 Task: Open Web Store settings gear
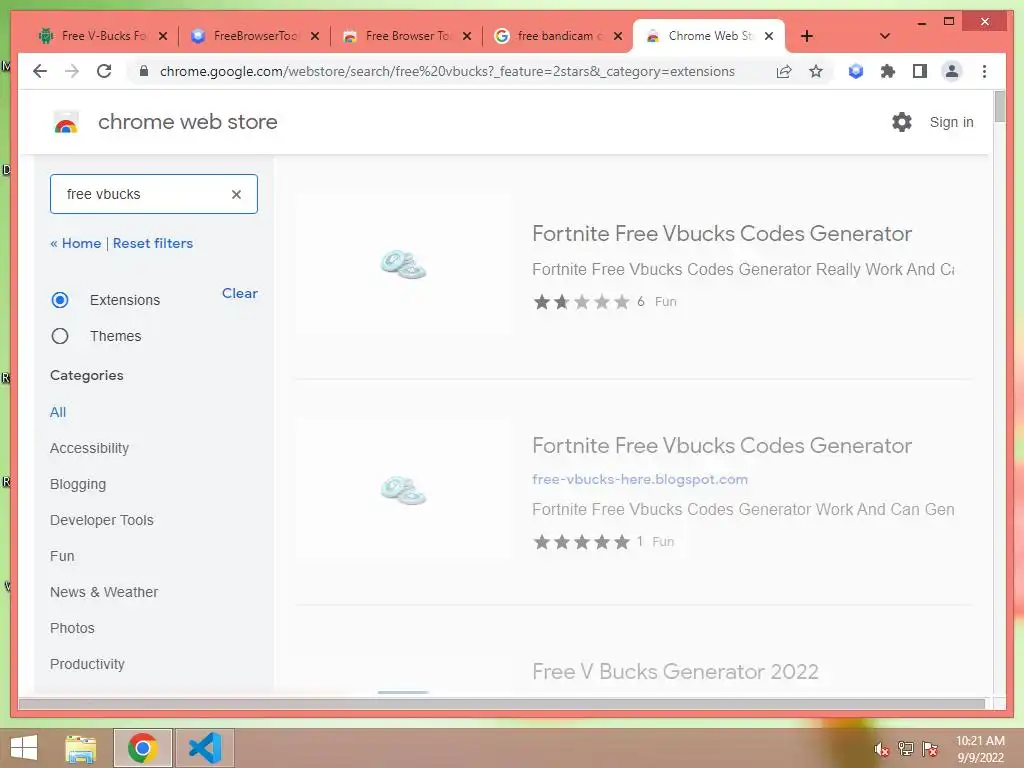pos(901,121)
